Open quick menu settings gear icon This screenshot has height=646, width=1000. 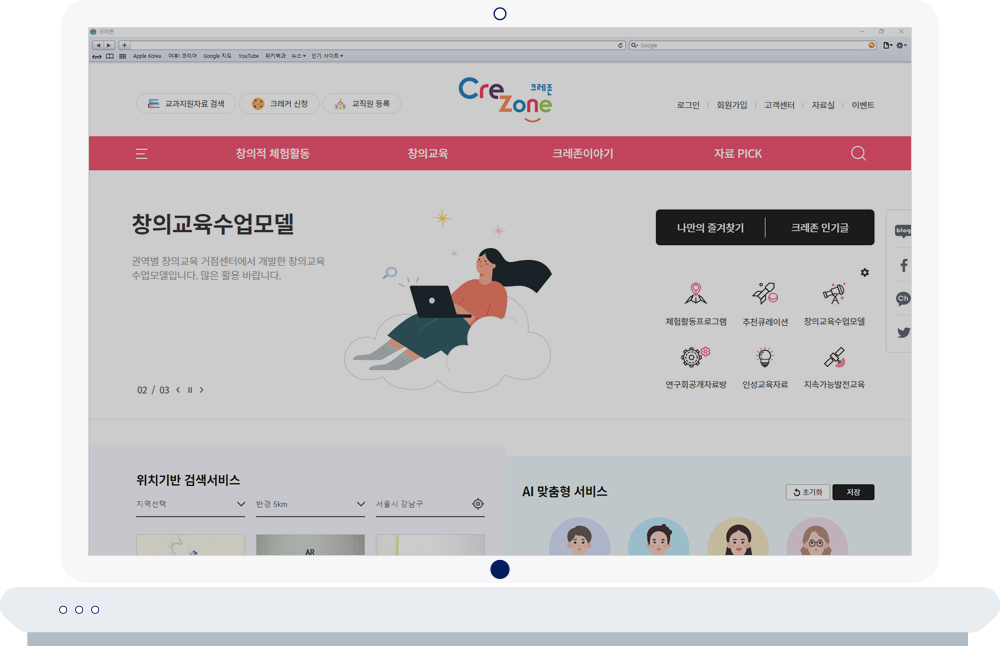(865, 272)
